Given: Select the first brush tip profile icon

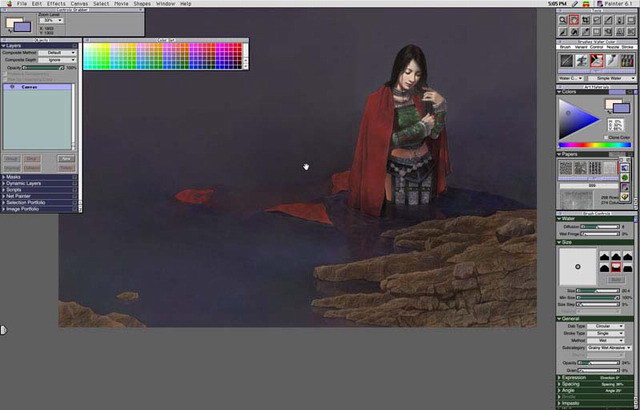Looking at the screenshot, I should (604, 256).
